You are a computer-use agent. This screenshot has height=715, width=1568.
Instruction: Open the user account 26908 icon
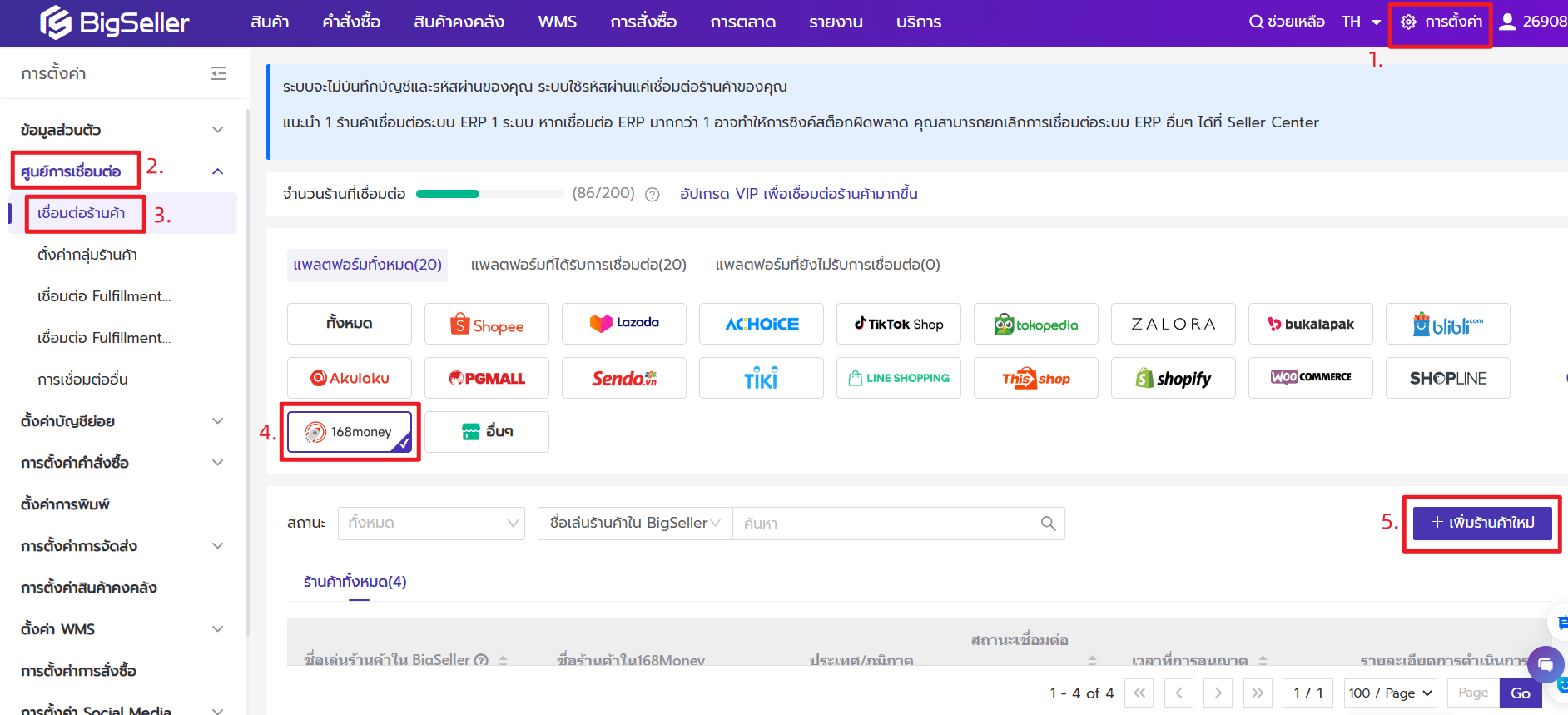(1507, 22)
